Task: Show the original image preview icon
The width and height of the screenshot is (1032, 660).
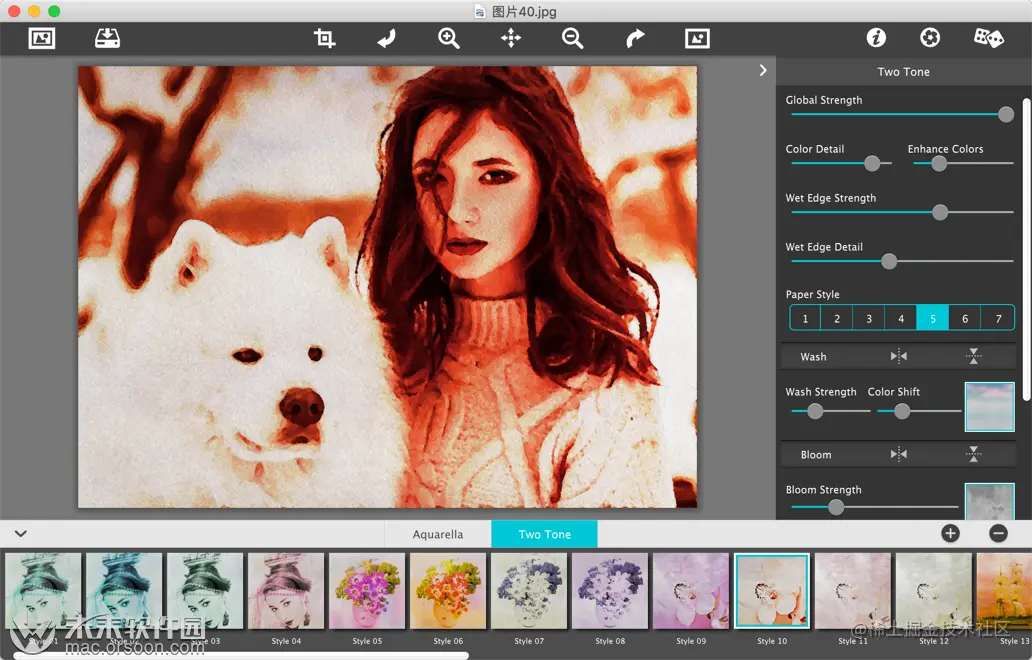Action: click(697, 38)
